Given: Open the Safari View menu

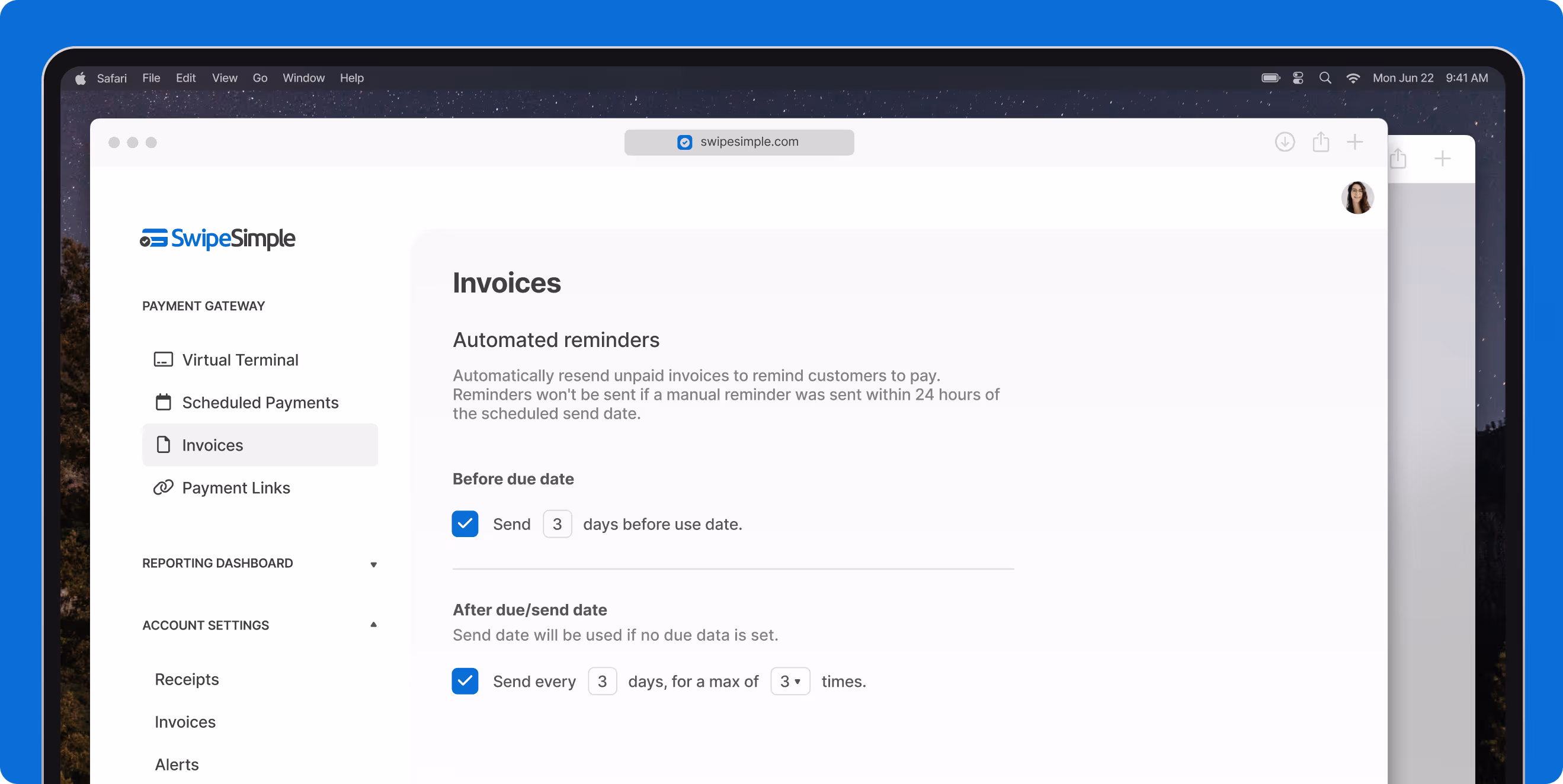Looking at the screenshot, I should 225,78.
